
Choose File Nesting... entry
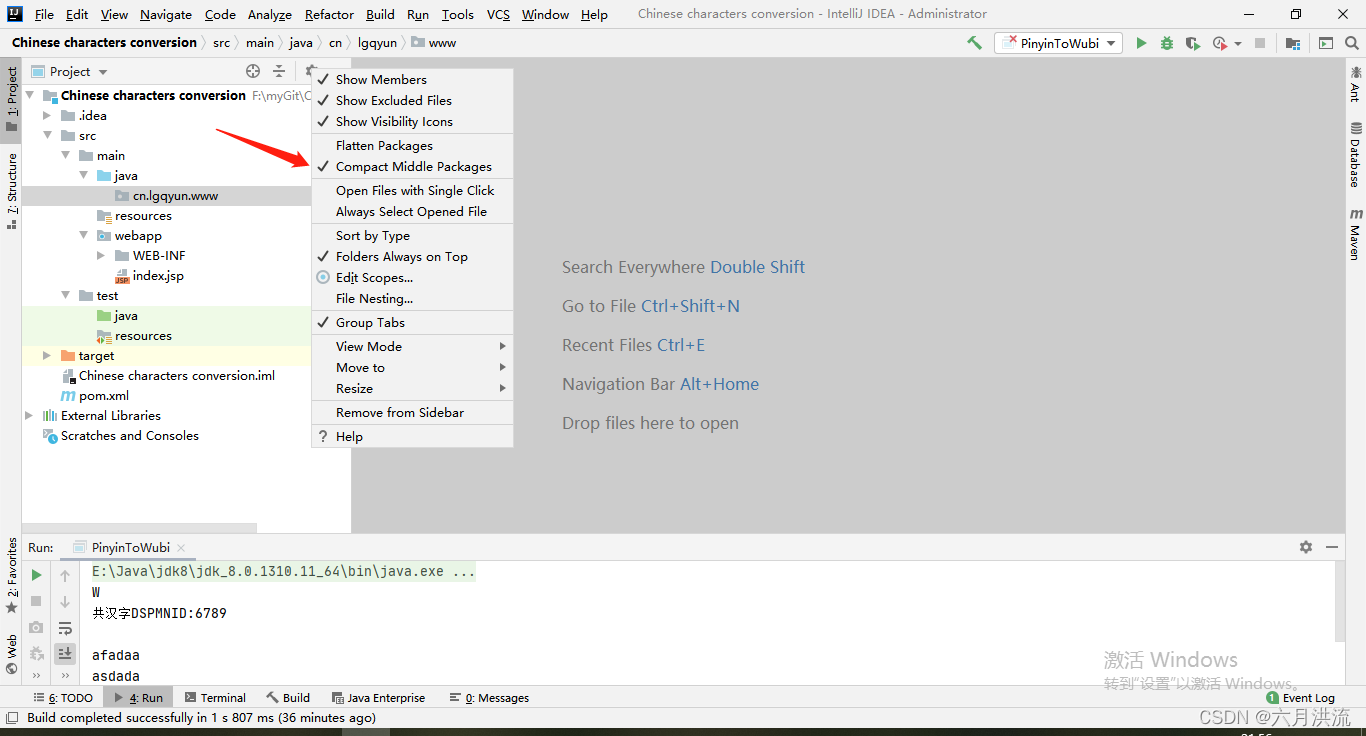(412, 298)
